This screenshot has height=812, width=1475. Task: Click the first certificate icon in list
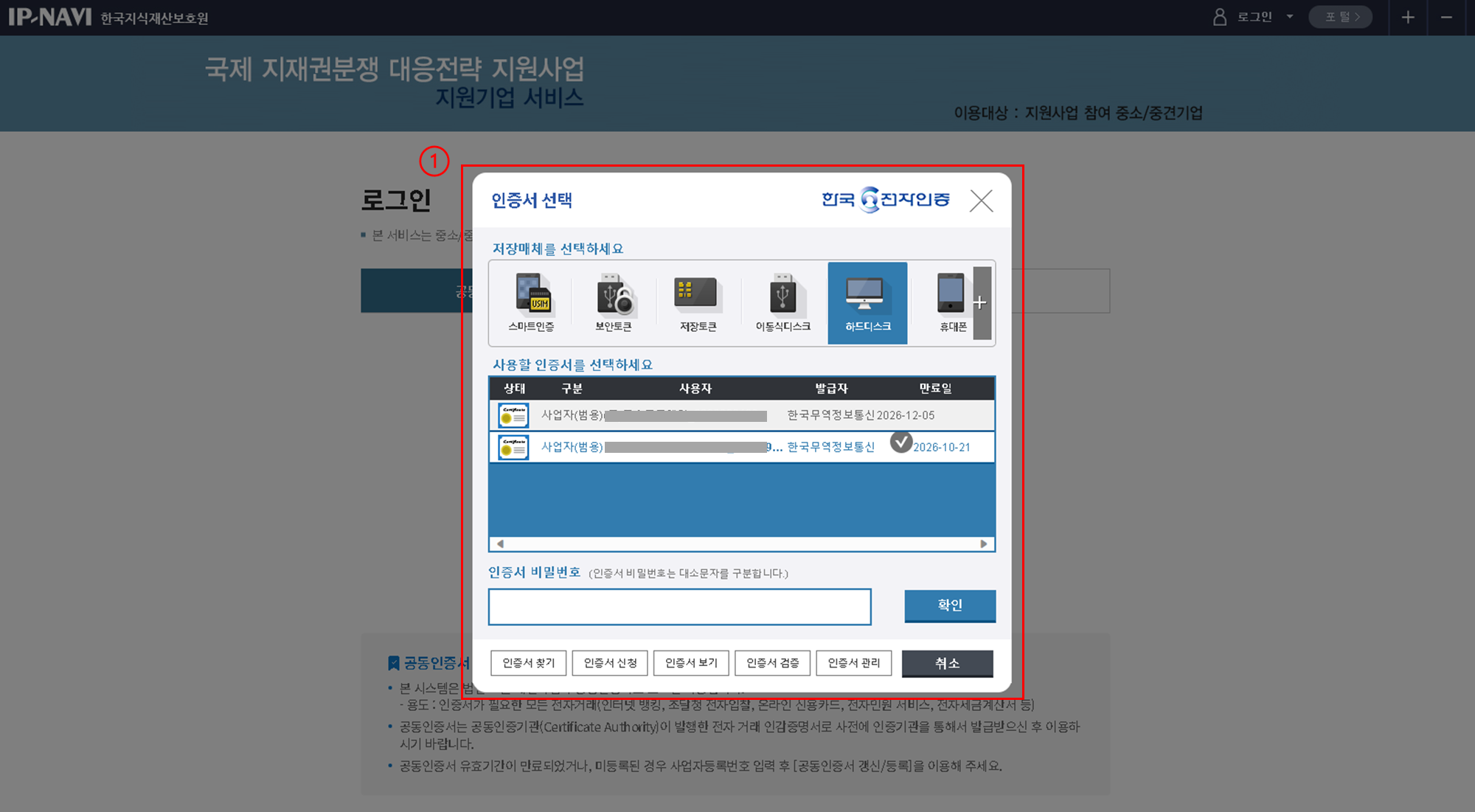[513, 416]
